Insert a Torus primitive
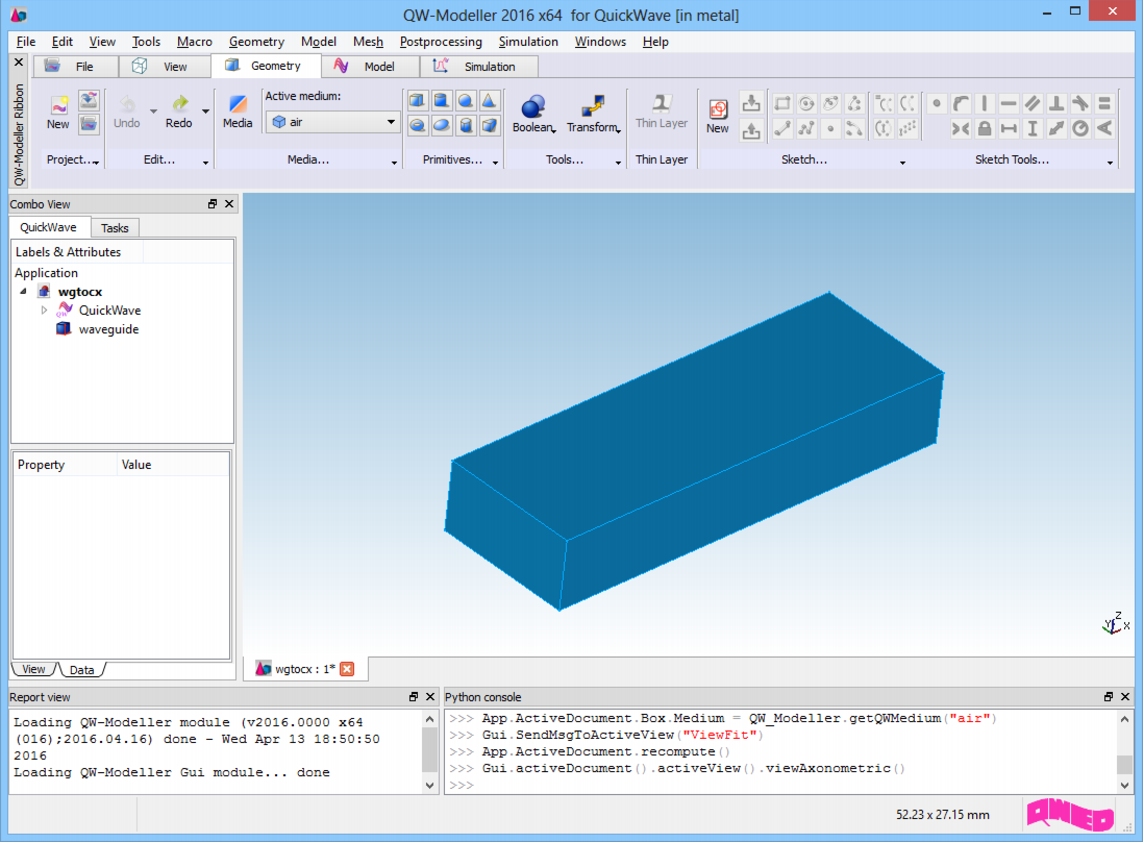Image resolution: width=1144 pixels, height=844 pixels. (417, 125)
